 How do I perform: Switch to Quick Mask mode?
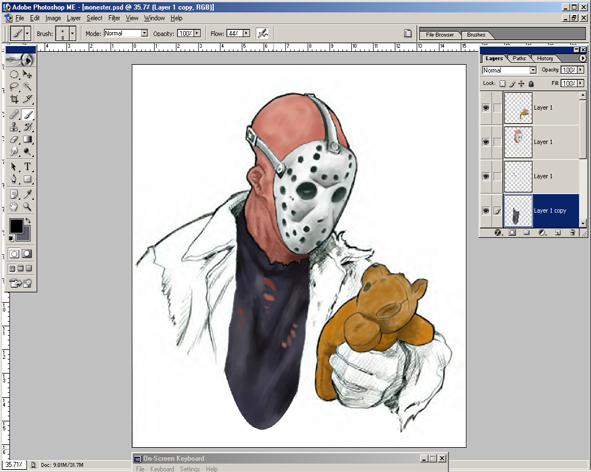point(27,254)
